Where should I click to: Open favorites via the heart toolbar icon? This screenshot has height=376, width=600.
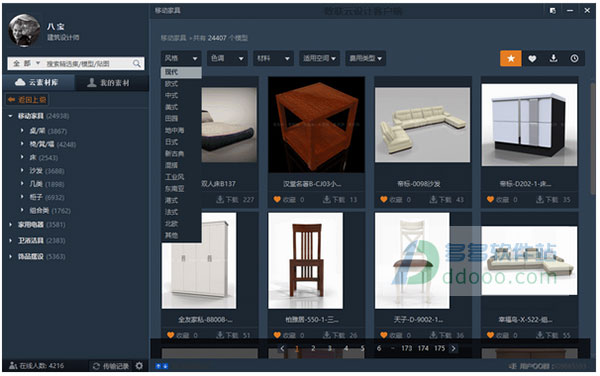pos(532,59)
